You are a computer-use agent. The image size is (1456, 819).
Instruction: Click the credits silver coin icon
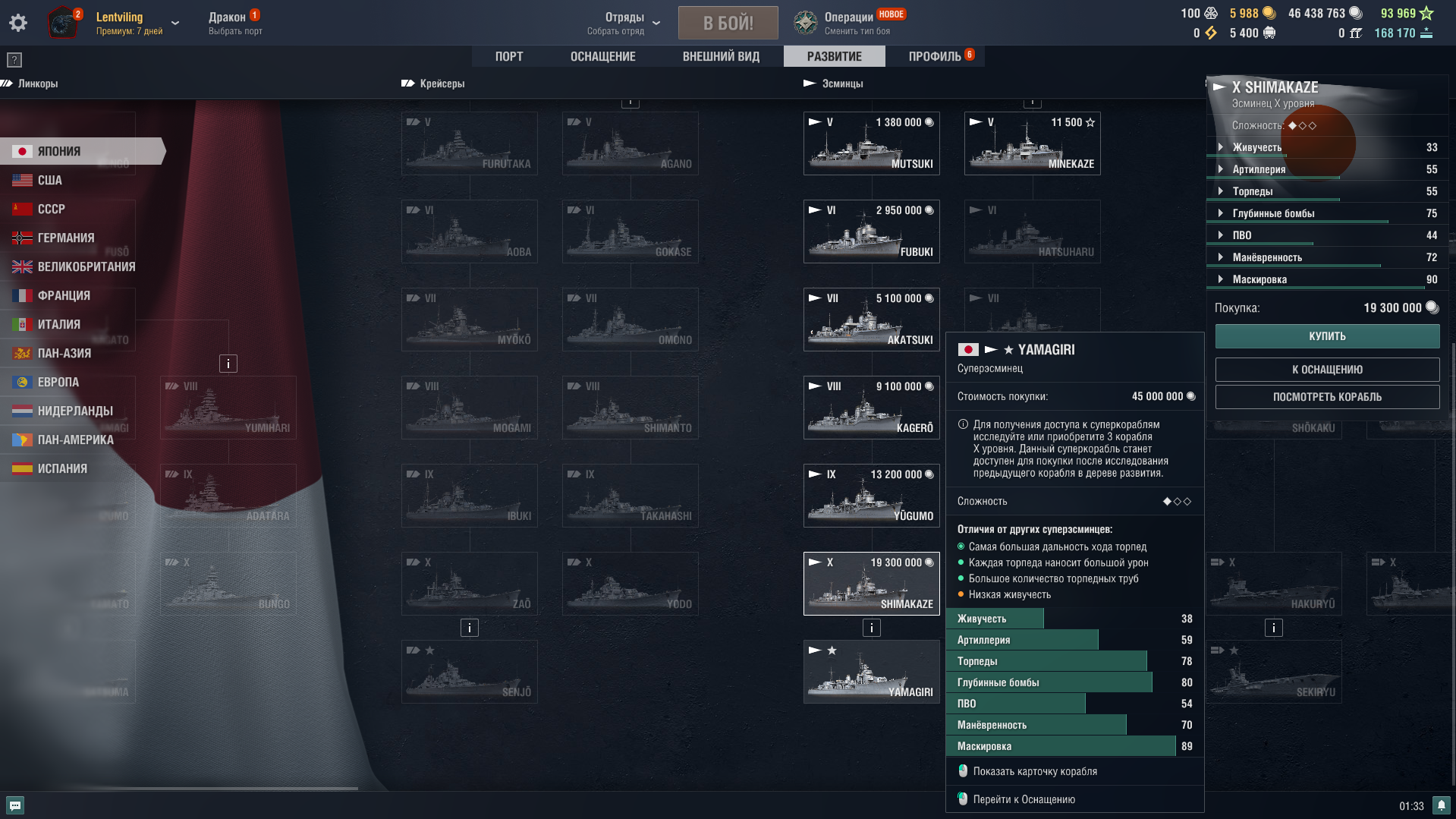1355,13
